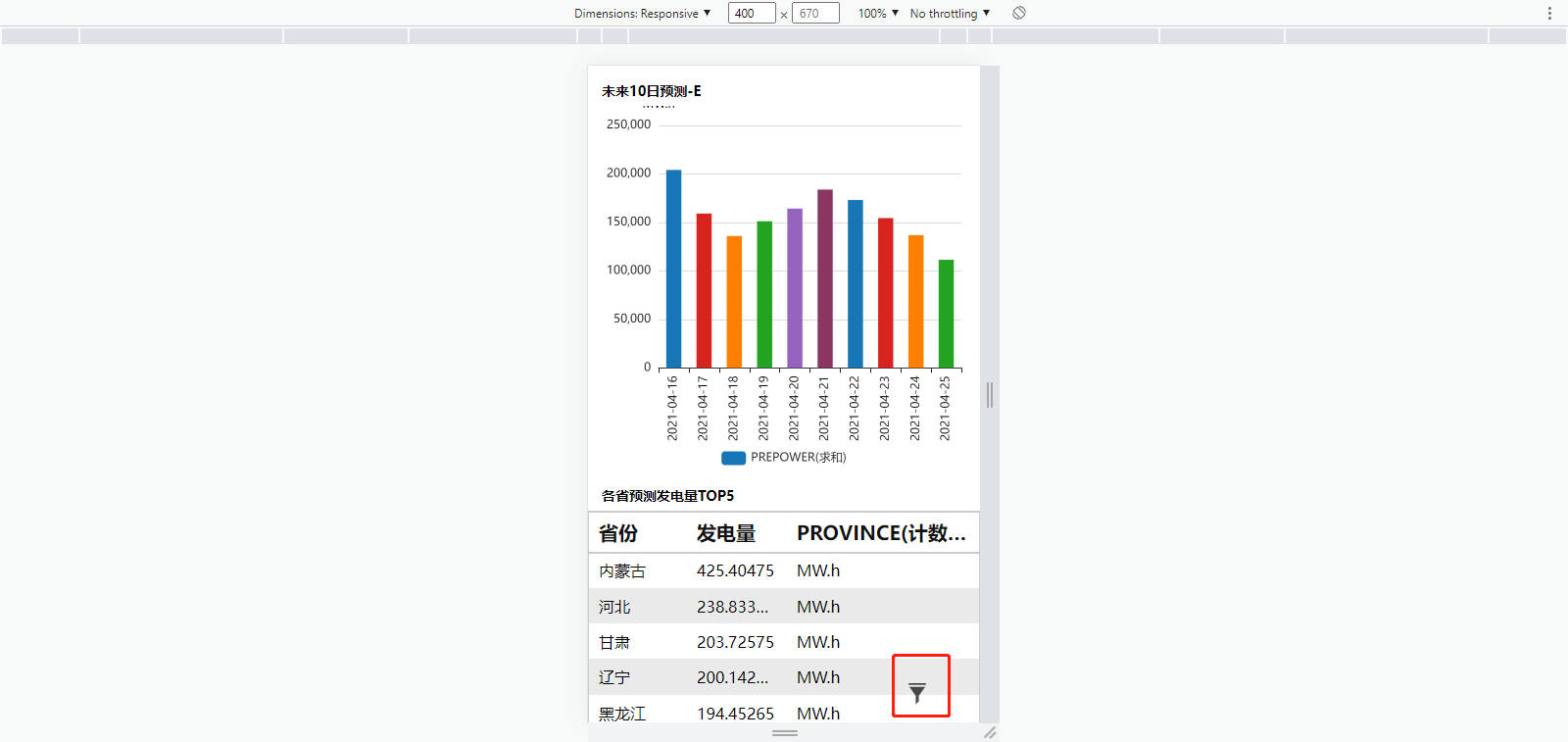This screenshot has height=742, width=1568.
Task: Select the 甘肃 table cell
Action: click(x=614, y=642)
